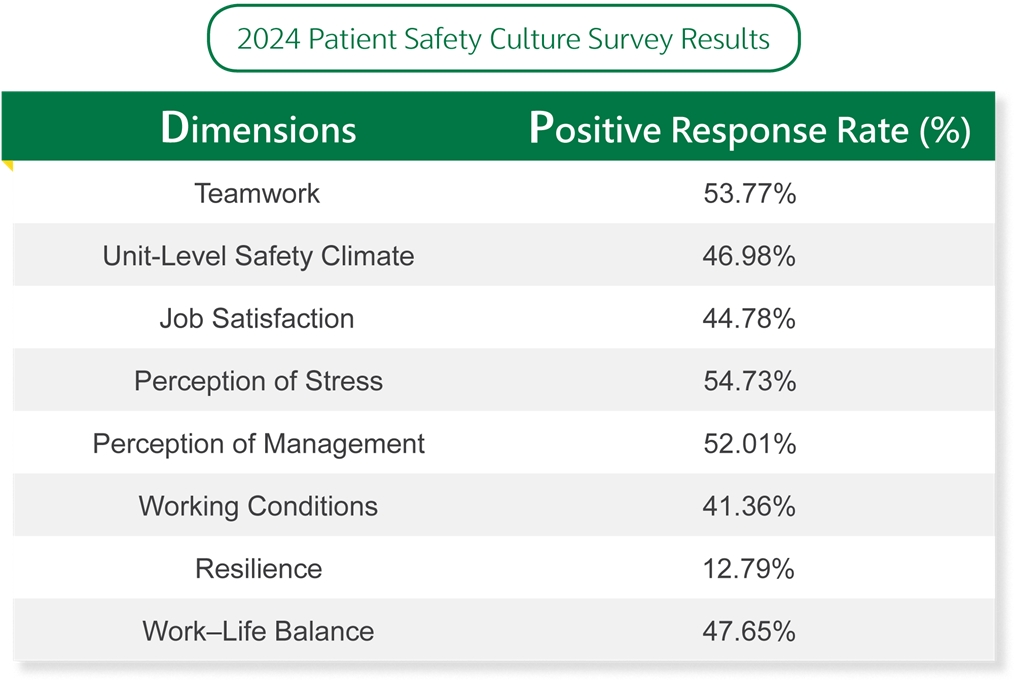Click the Perception of Stress cell

click(x=258, y=381)
